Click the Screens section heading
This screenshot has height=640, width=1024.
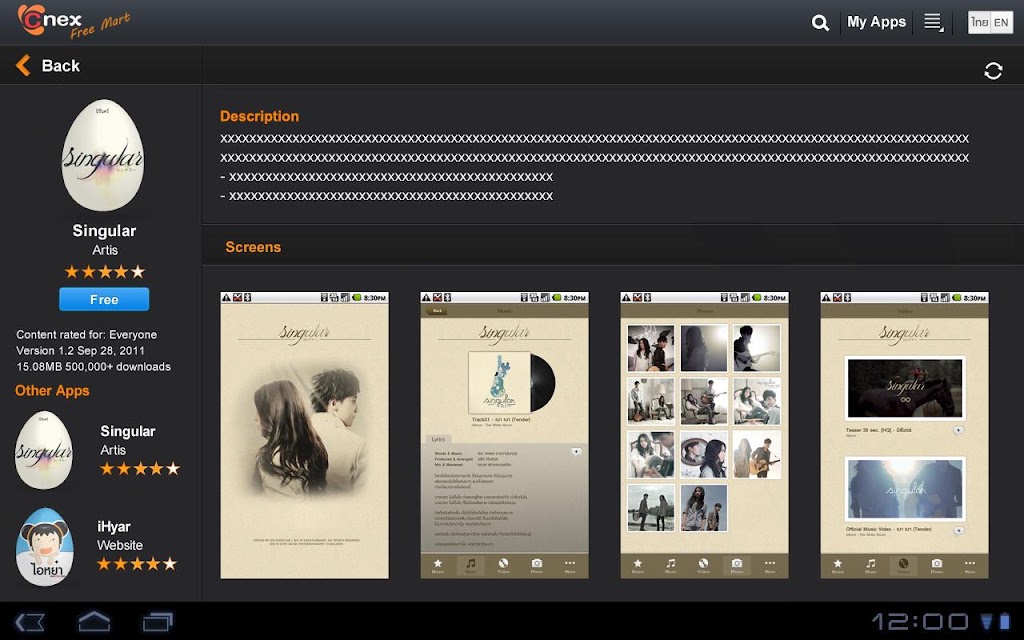coord(253,247)
